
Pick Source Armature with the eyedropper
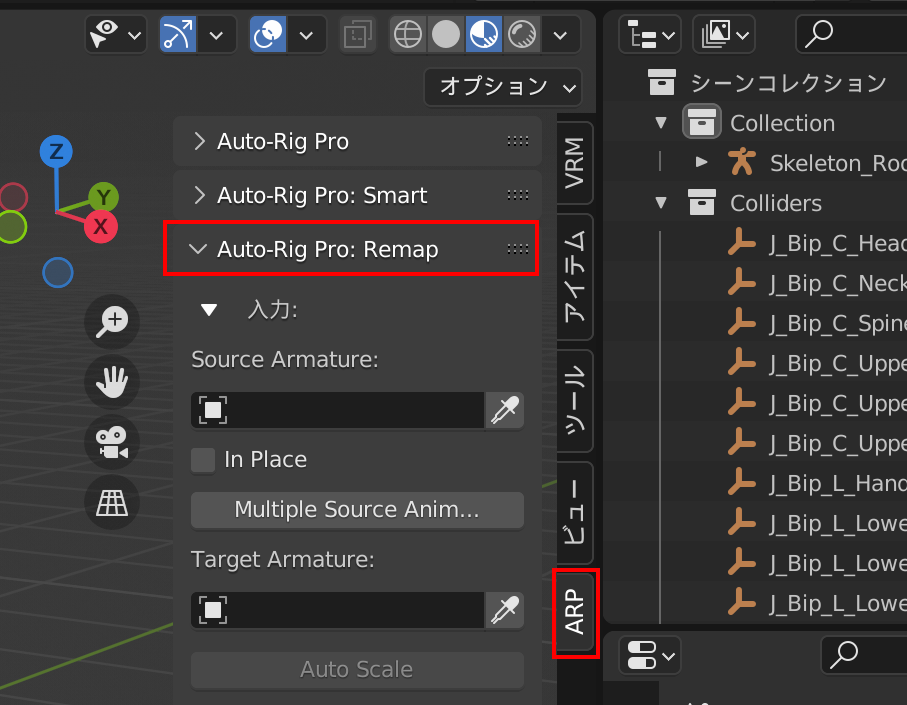[x=504, y=410]
